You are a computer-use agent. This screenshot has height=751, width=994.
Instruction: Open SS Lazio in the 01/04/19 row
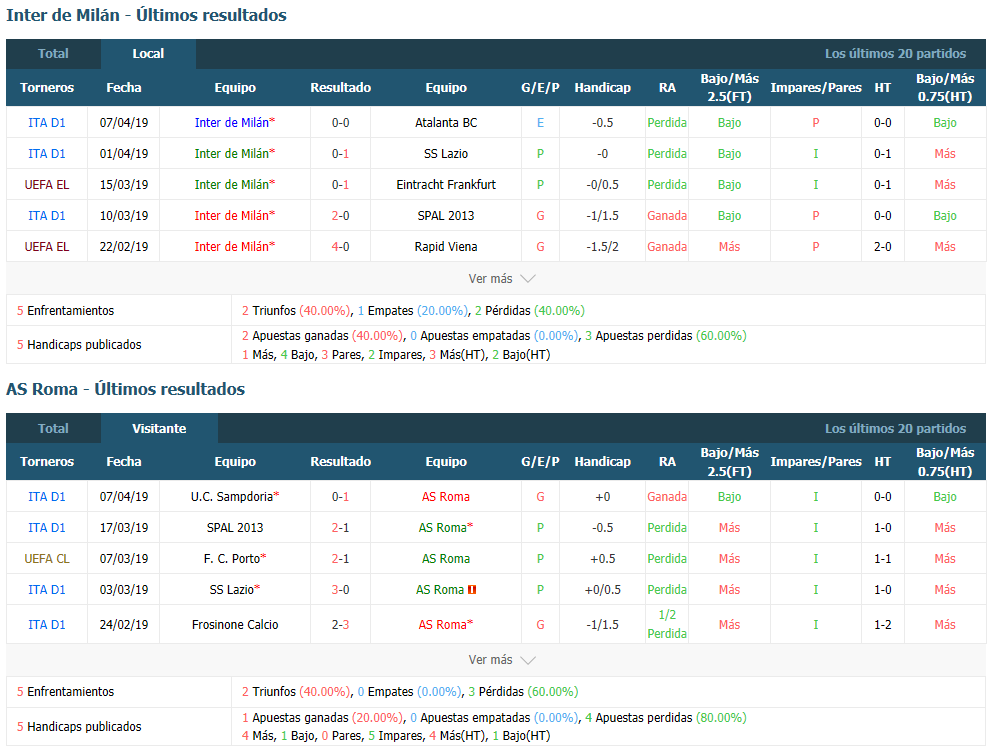coord(446,154)
